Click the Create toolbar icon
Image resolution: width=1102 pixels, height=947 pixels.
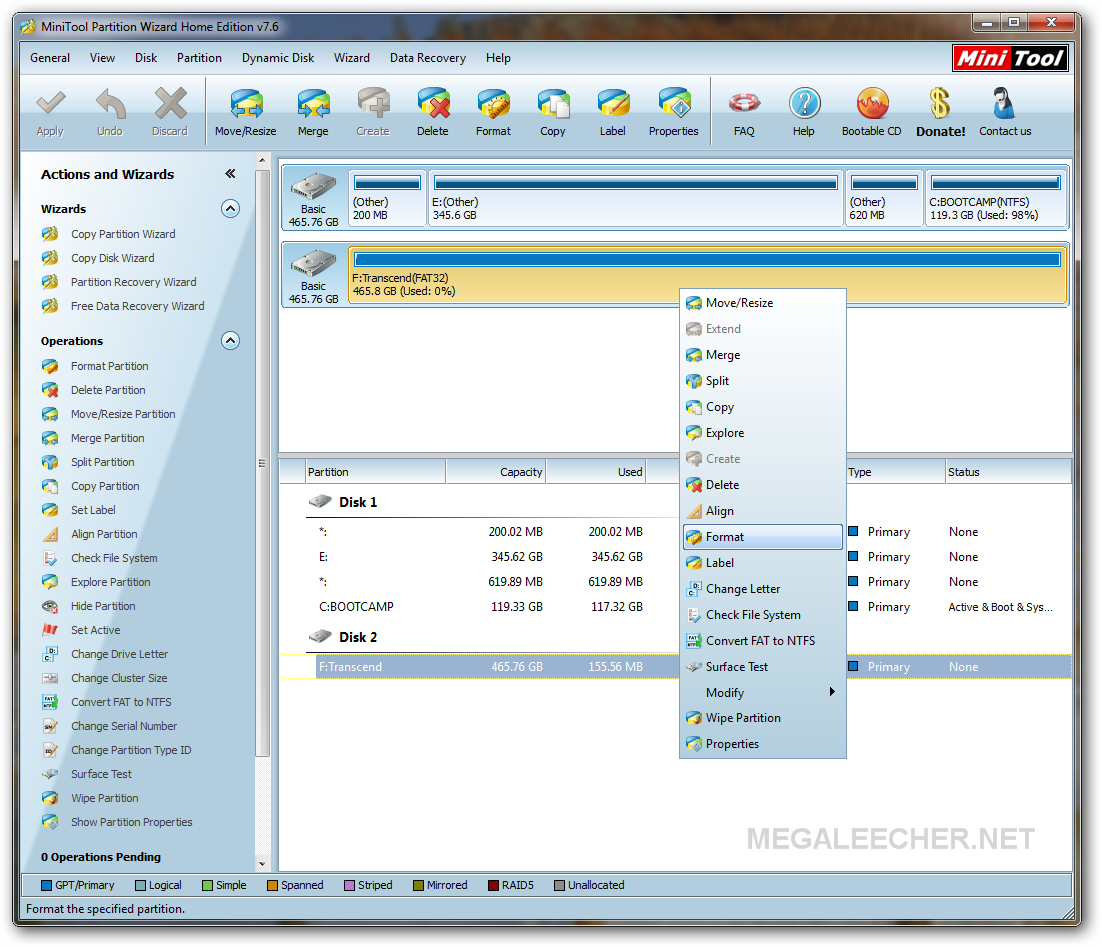point(373,104)
